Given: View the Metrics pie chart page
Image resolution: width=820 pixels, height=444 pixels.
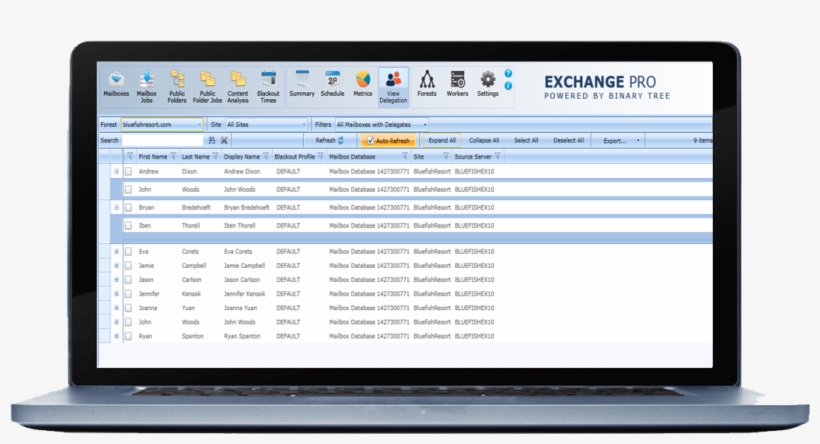Looking at the screenshot, I should tap(362, 84).
